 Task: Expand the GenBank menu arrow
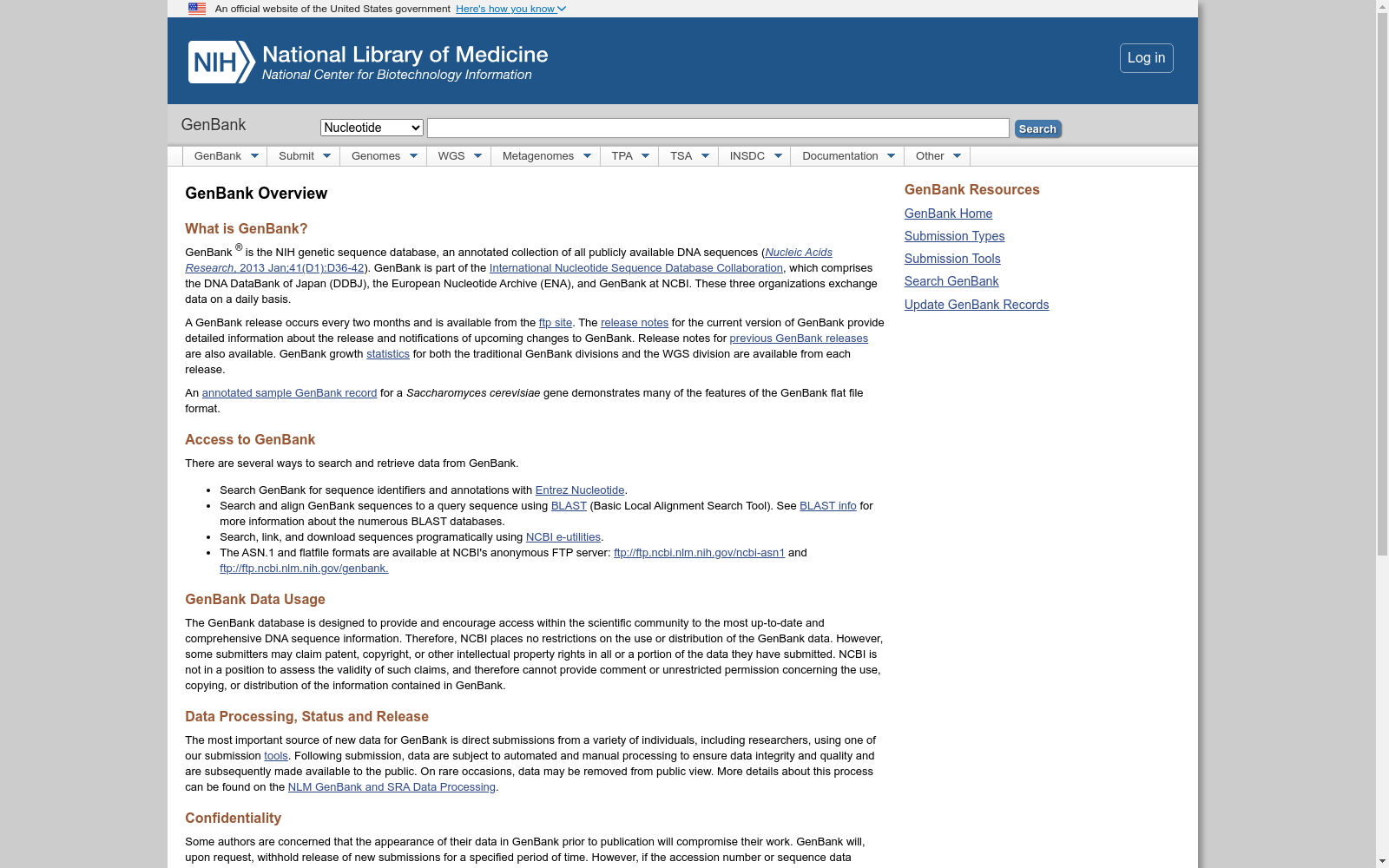(254, 156)
